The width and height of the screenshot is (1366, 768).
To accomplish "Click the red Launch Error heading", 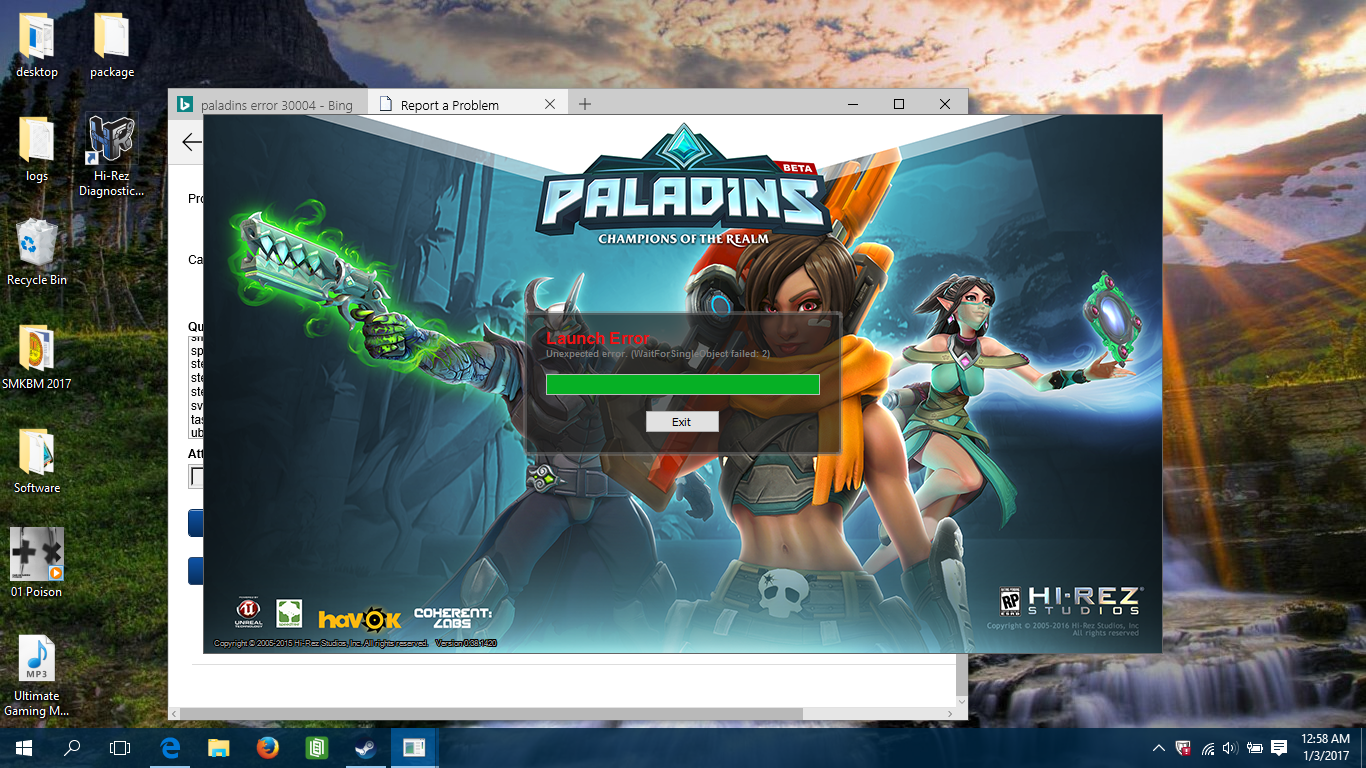I will (x=598, y=338).
